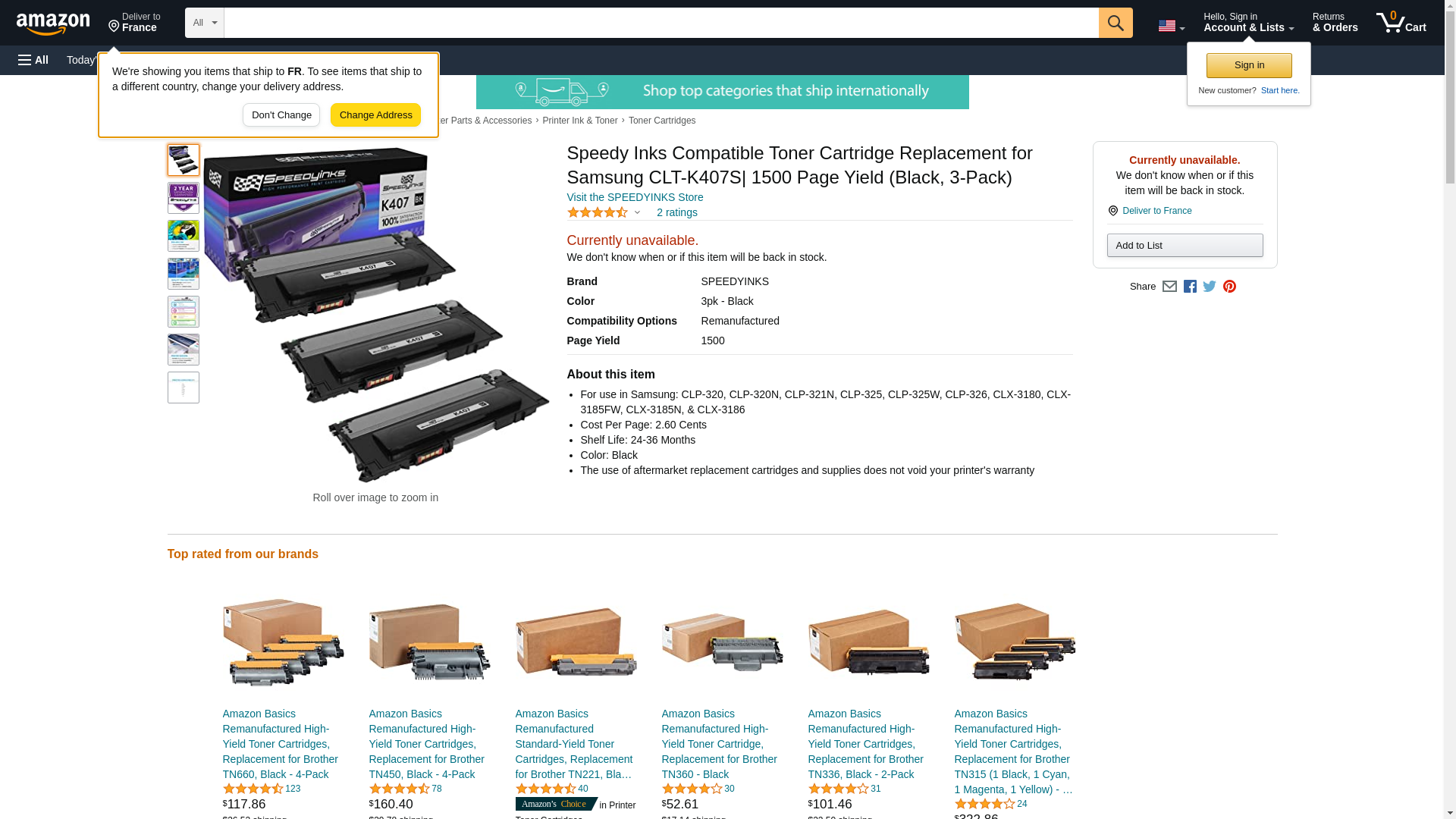The width and height of the screenshot is (1456, 819).
Task: Open the All hamburger menu
Action: point(33,60)
